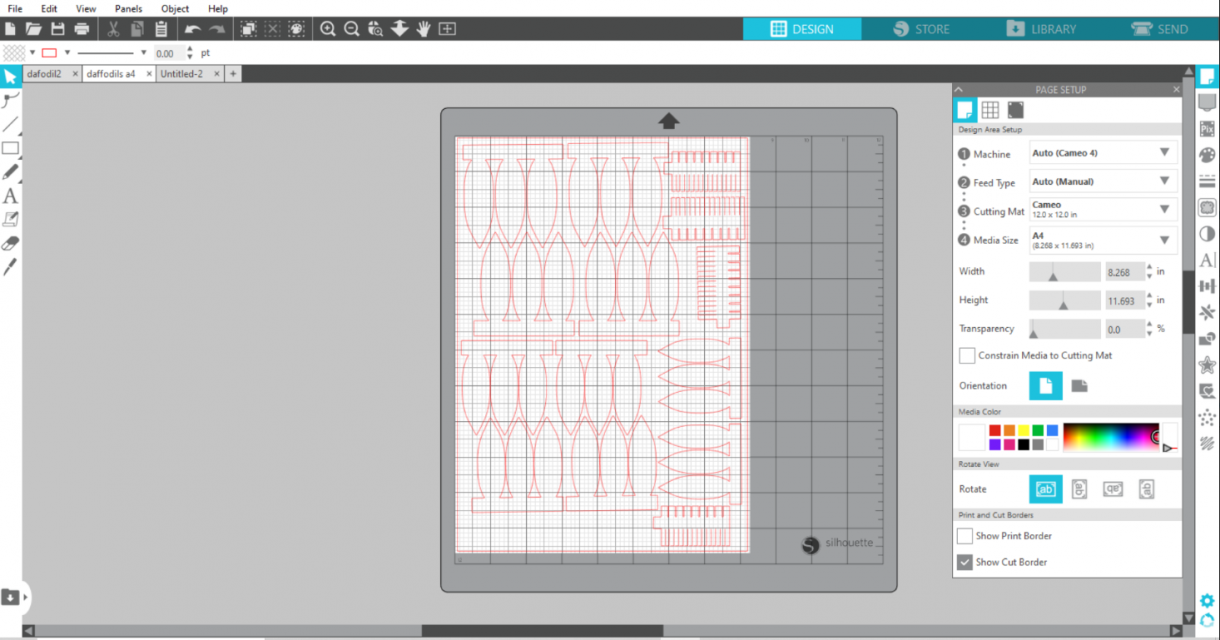Fit page to window icon

point(447,29)
